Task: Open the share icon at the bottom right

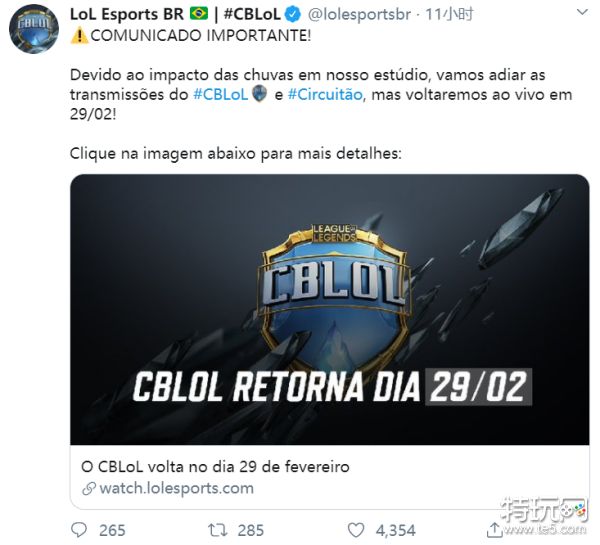Action: tap(494, 530)
